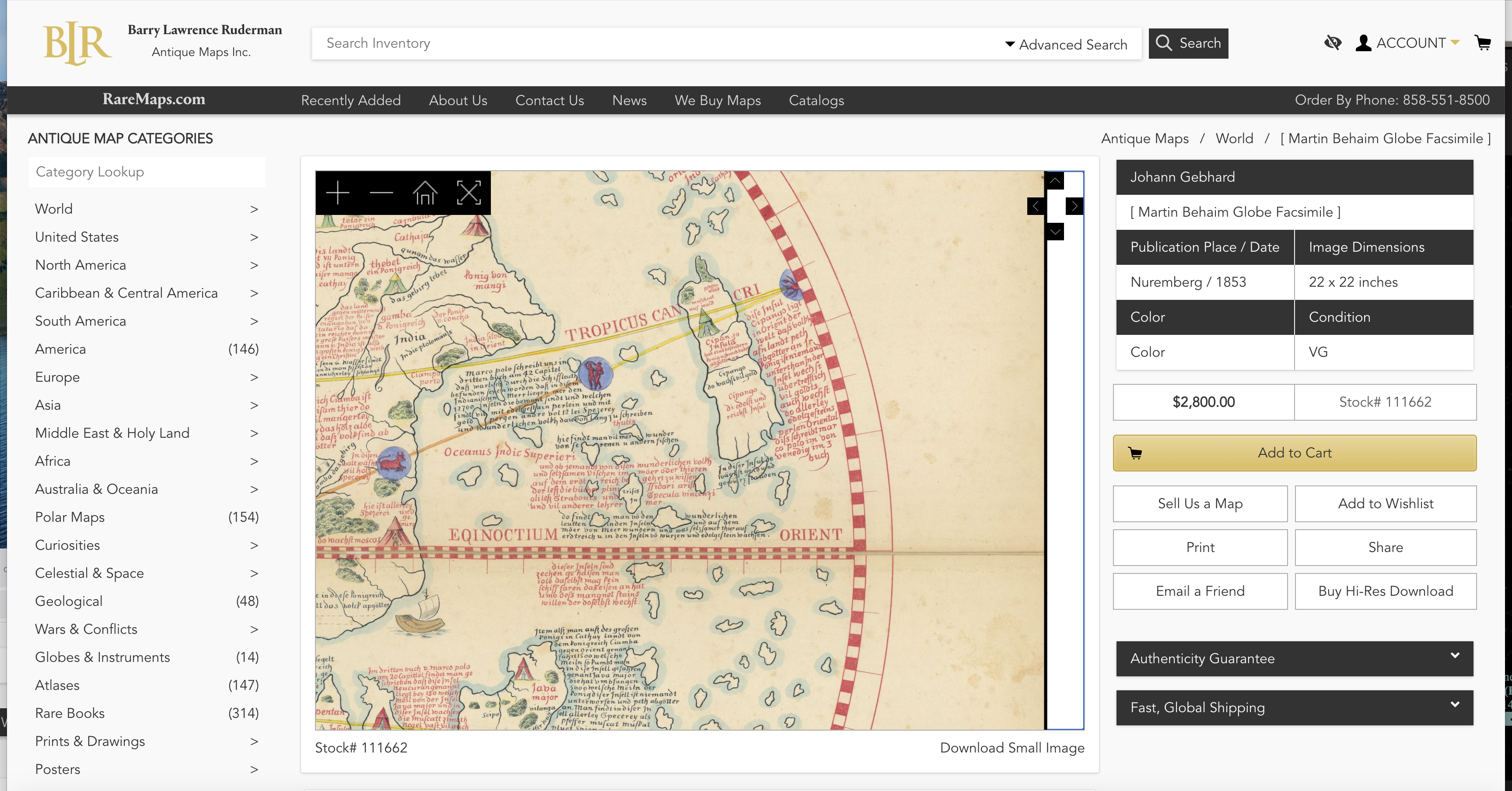Open the Antique Maps breadcrumb
This screenshot has height=791, width=1512.
[1144, 139]
